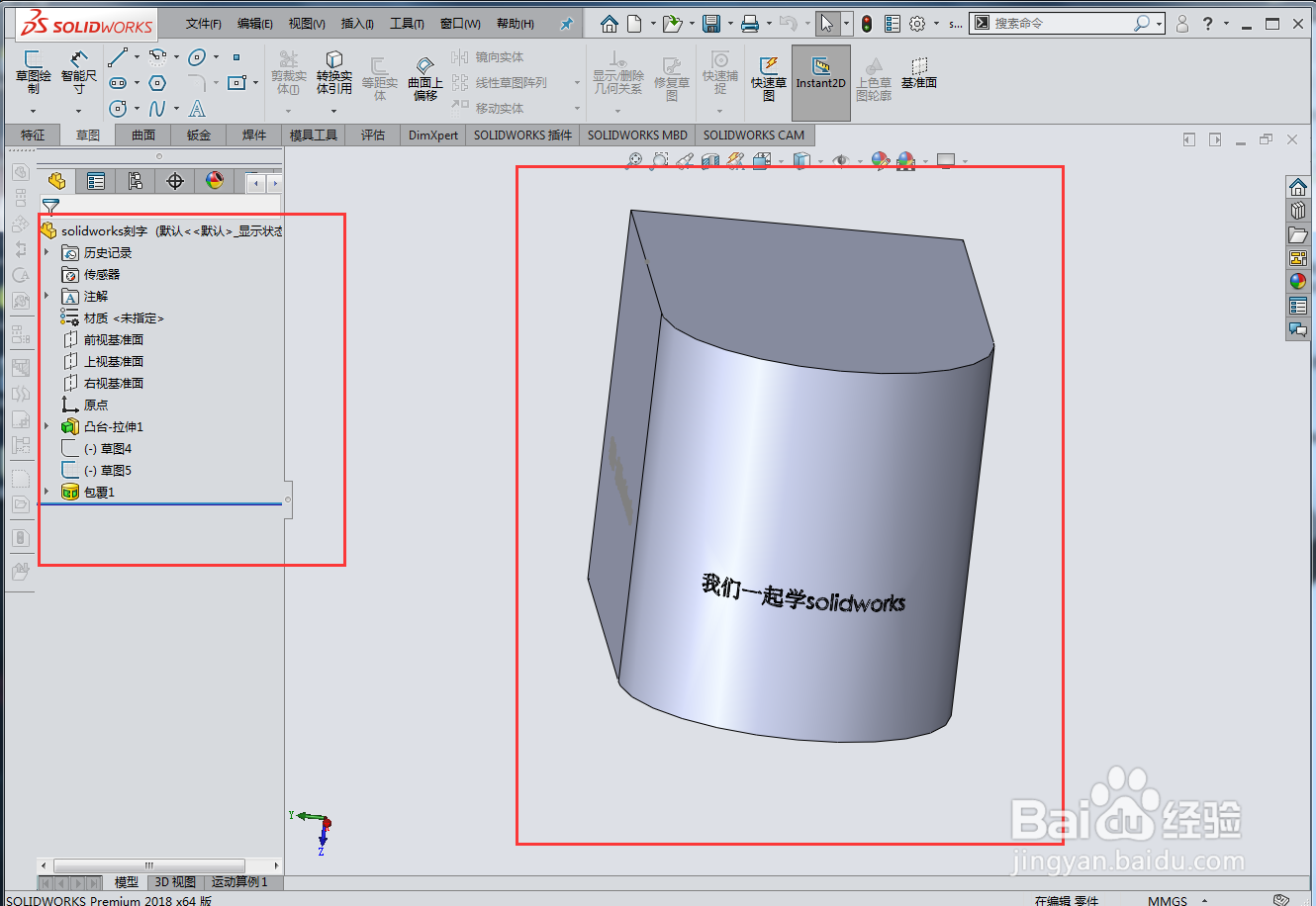Open the Display Style dropdown arrow
This screenshot has height=906, width=1316.
tap(821, 161)
